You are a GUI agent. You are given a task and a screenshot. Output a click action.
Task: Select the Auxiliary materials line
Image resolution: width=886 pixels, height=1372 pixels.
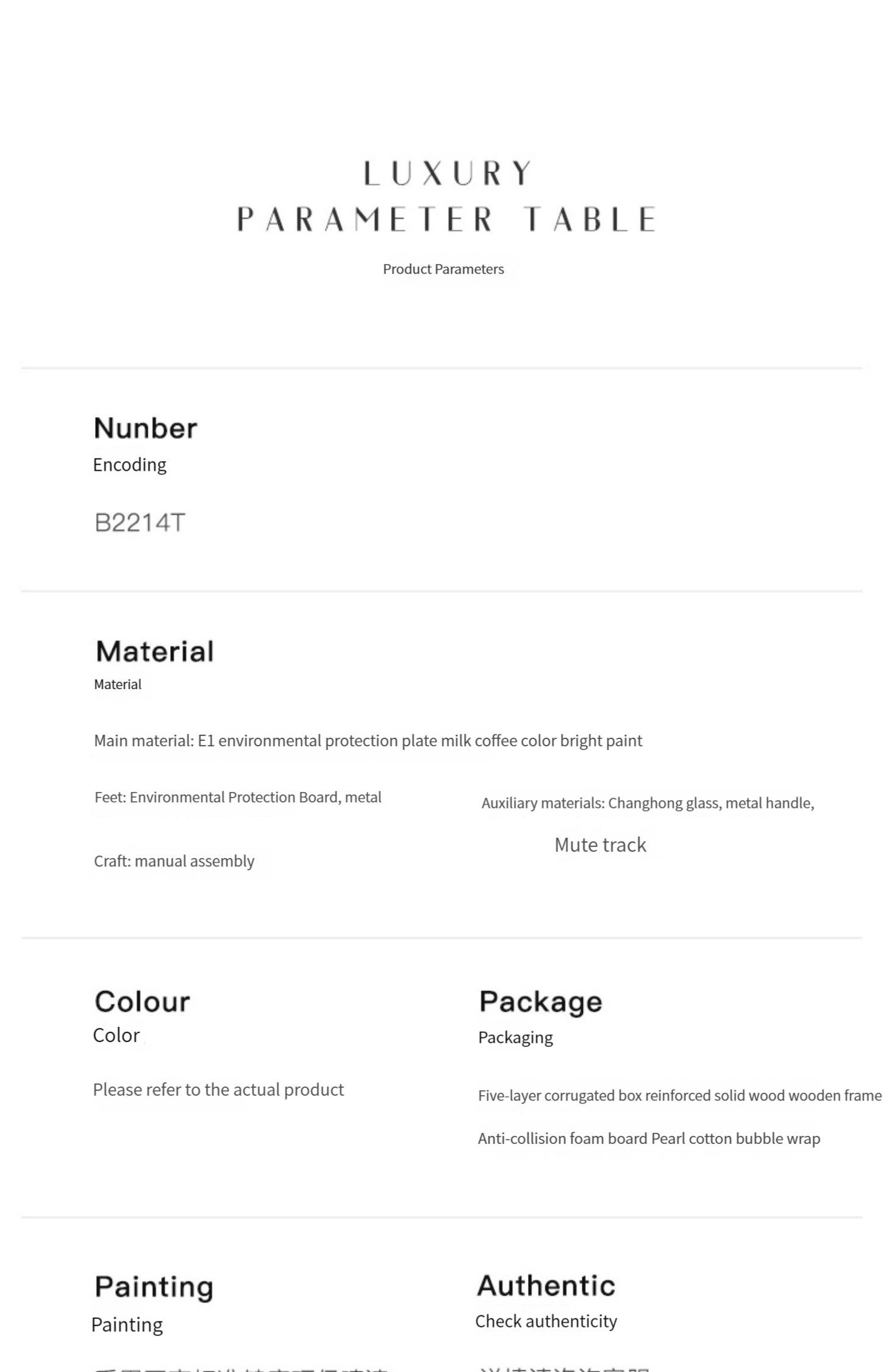click(648, 802)
